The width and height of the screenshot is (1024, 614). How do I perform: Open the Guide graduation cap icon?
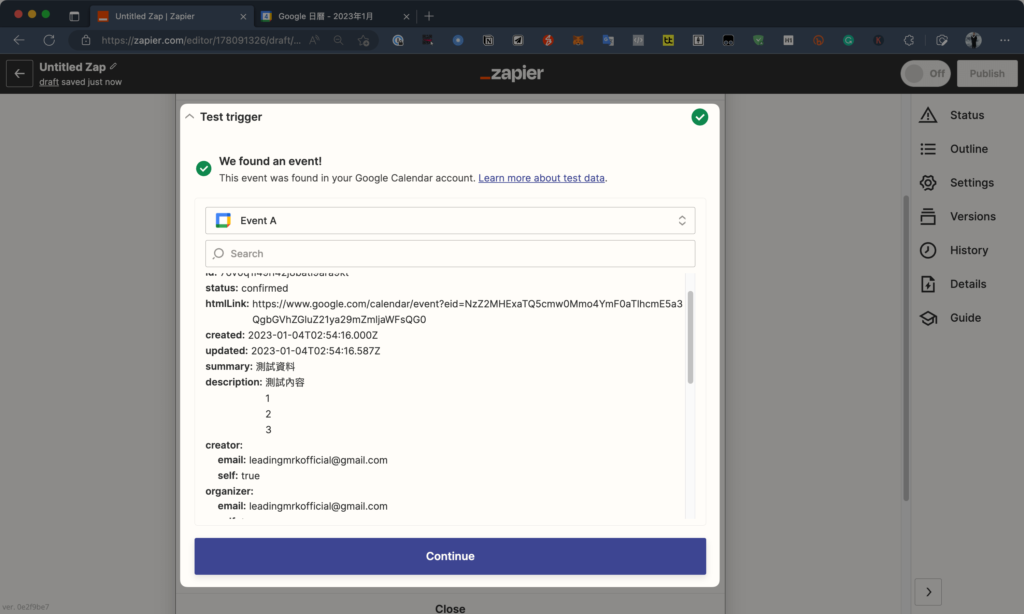[928, 318]
